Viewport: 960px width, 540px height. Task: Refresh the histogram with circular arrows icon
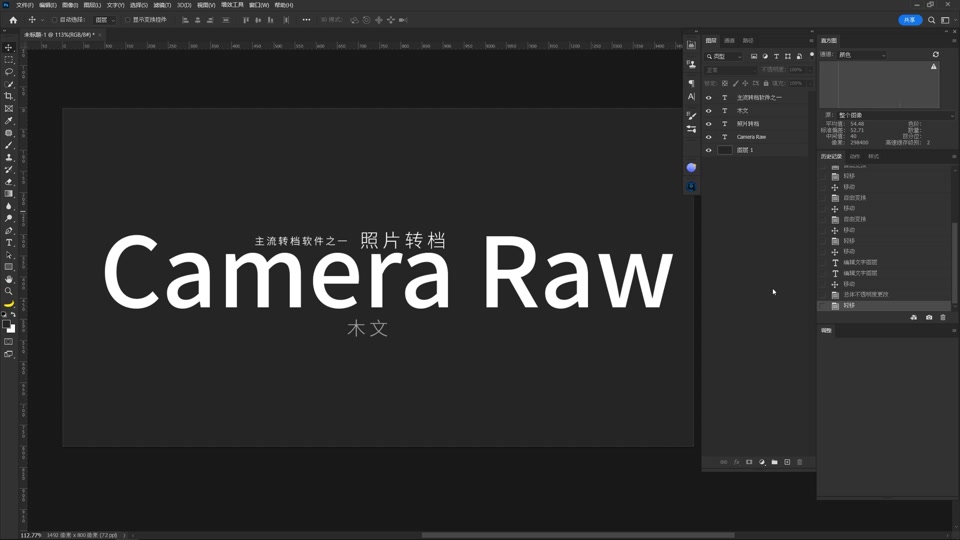point(936,54)
